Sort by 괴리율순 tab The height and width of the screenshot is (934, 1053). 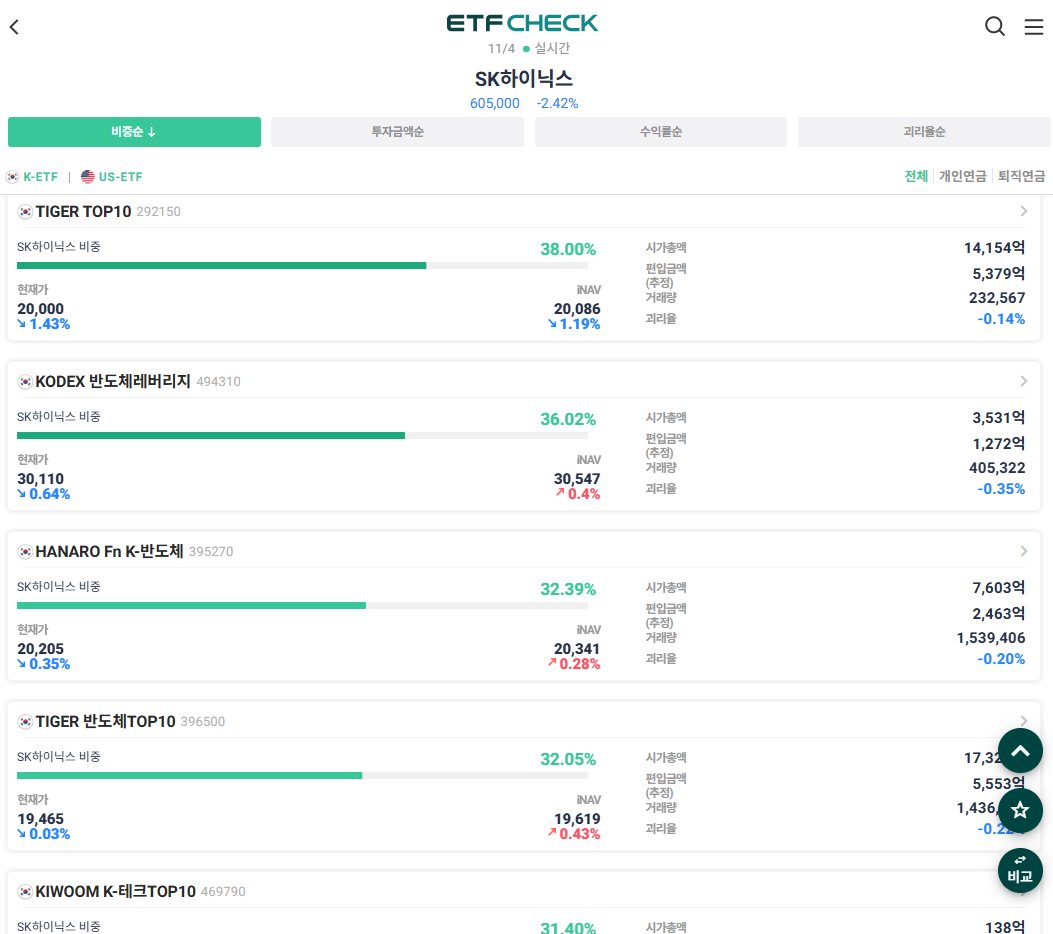(x=924, y=132)
